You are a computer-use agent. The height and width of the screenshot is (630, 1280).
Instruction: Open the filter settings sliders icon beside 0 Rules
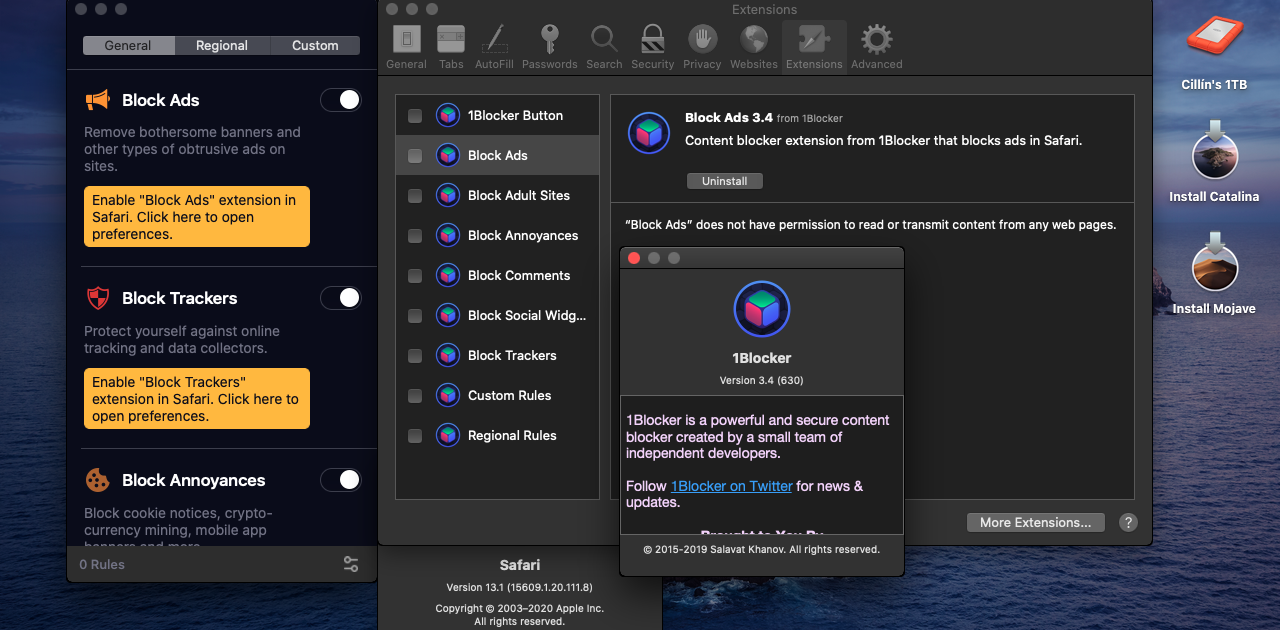[x=351, y=564]
